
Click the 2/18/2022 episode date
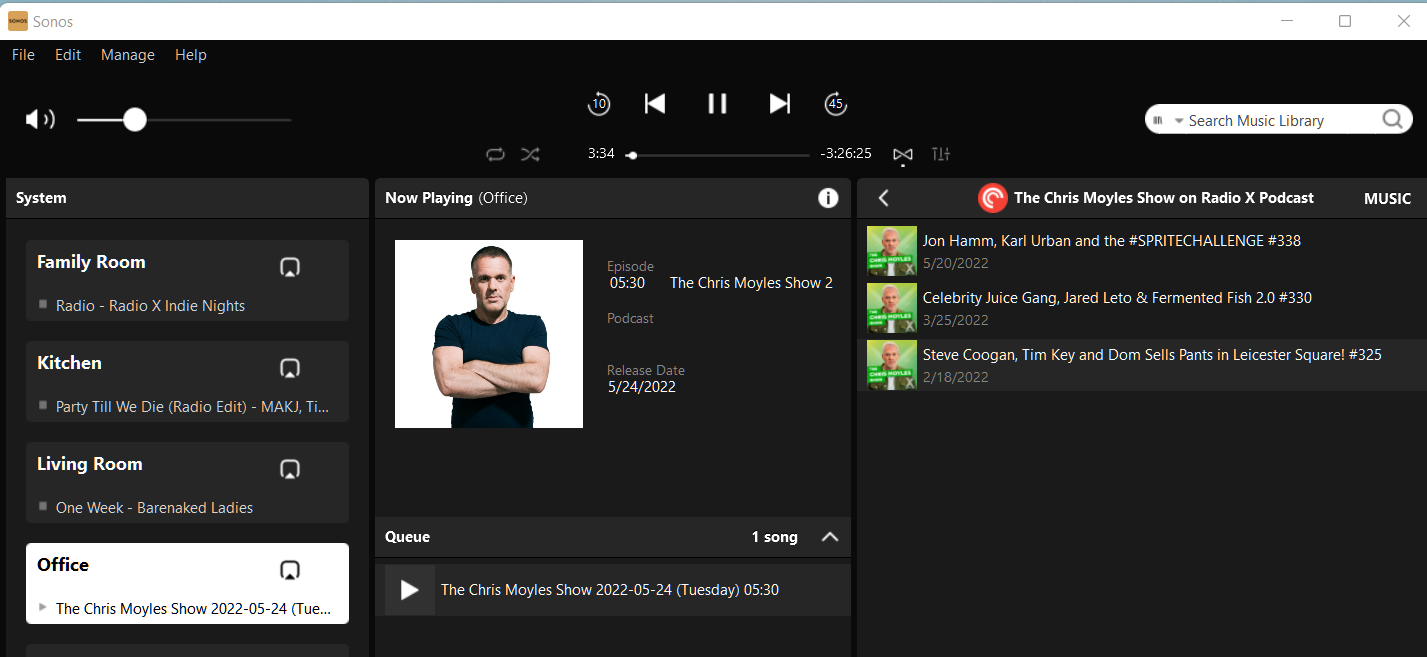coord(955,377)
